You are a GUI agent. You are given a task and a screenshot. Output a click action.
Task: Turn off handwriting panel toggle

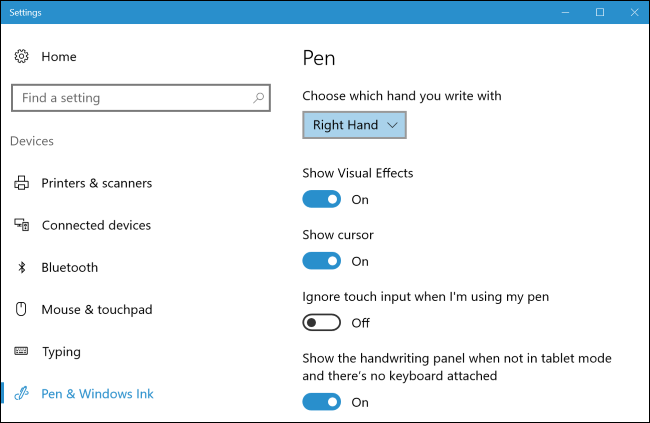(322, 402)
